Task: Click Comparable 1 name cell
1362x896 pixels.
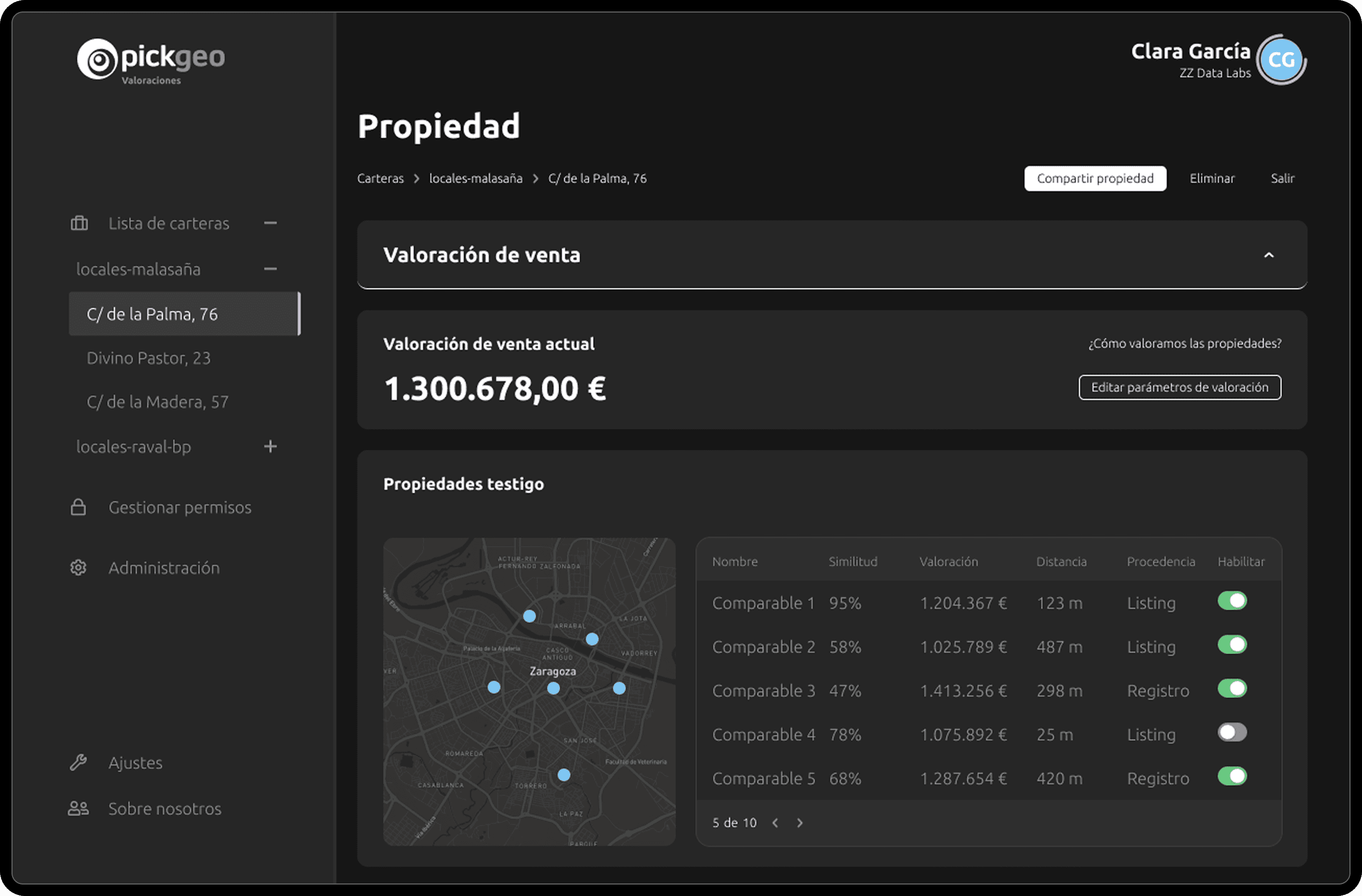Action: click(x=764, y=603)
